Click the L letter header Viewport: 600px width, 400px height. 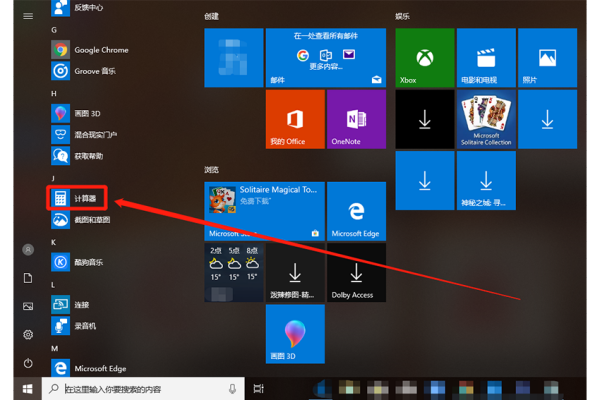53,285
